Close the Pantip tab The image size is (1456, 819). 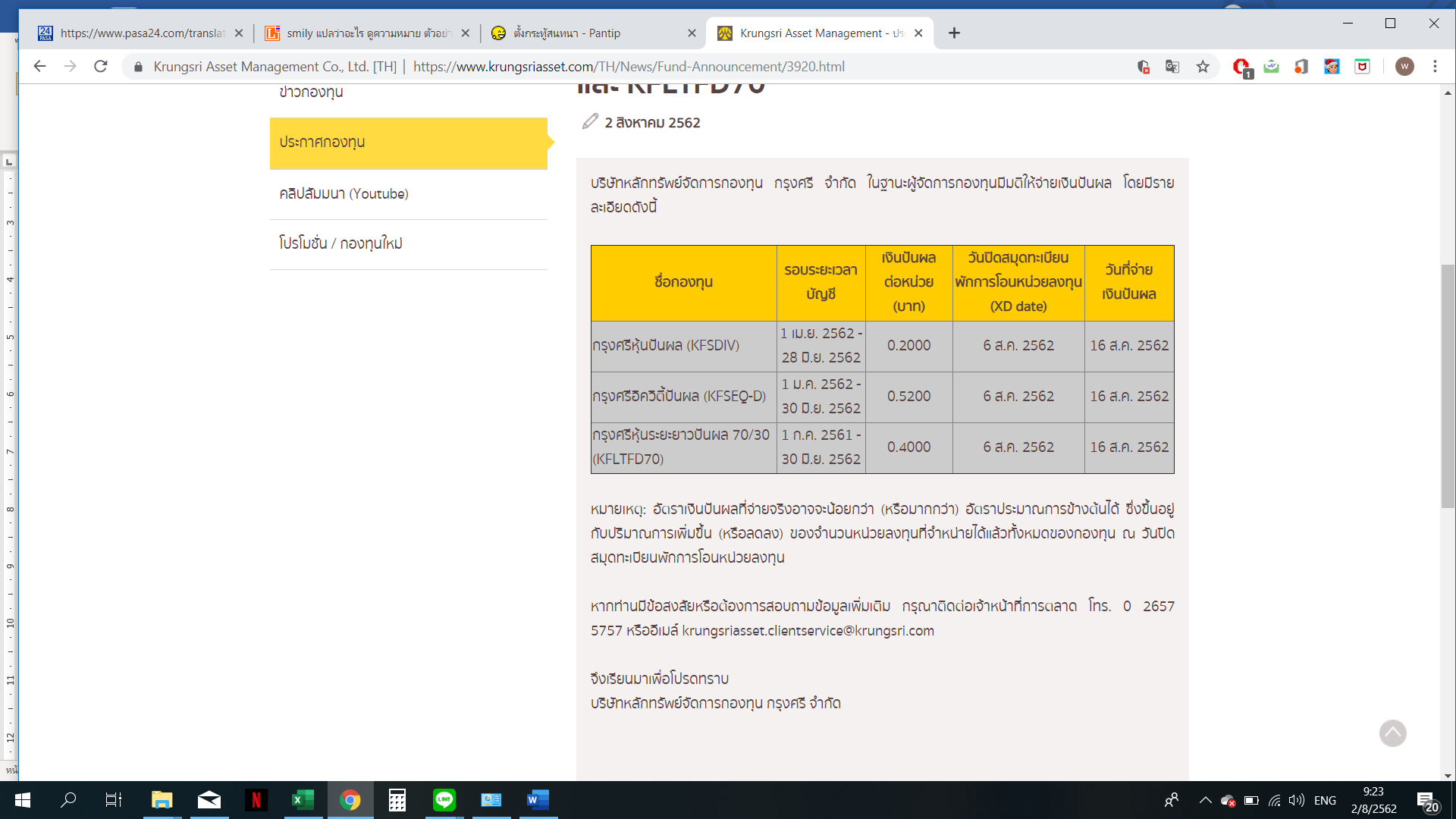[692, 33]
